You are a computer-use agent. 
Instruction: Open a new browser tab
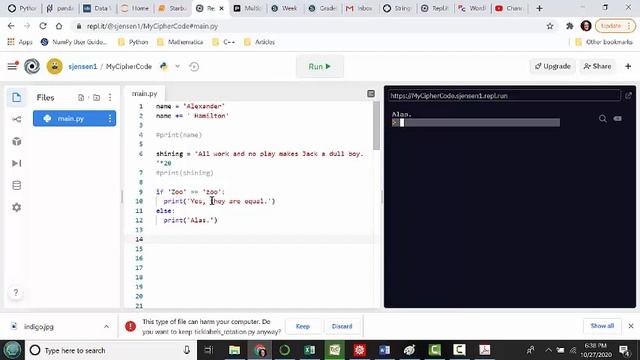540,8
